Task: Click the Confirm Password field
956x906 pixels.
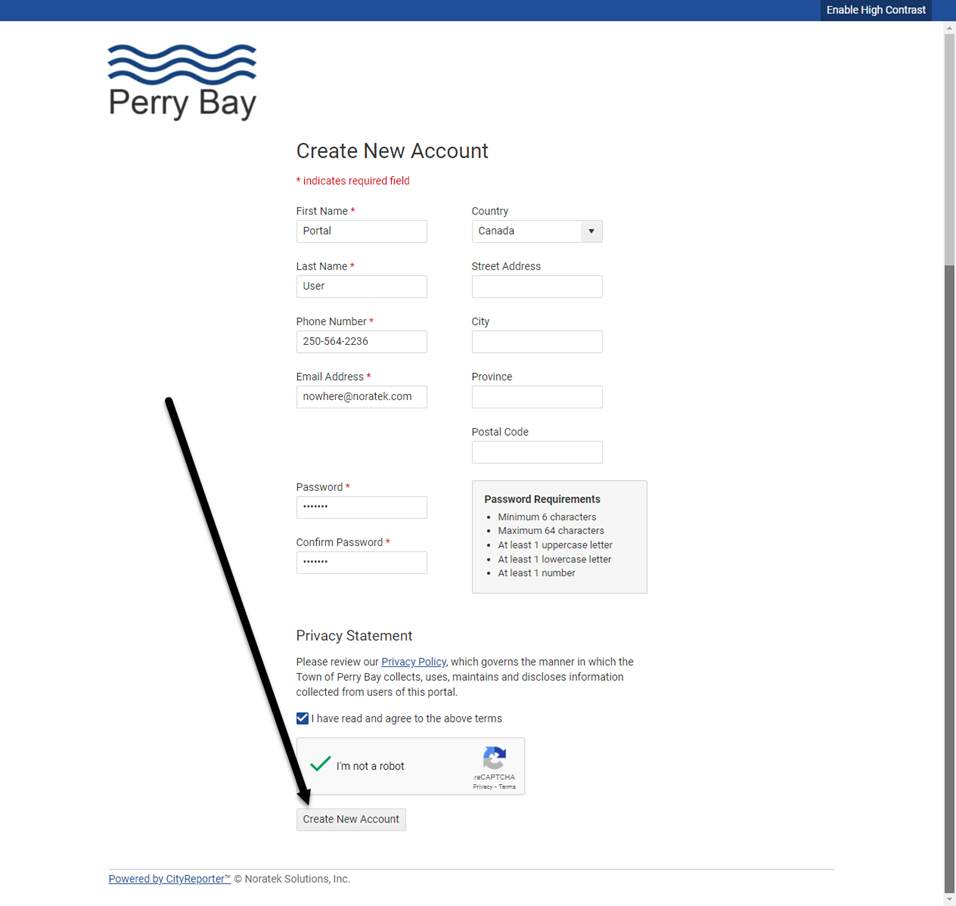Action: (x=361, y=562)
